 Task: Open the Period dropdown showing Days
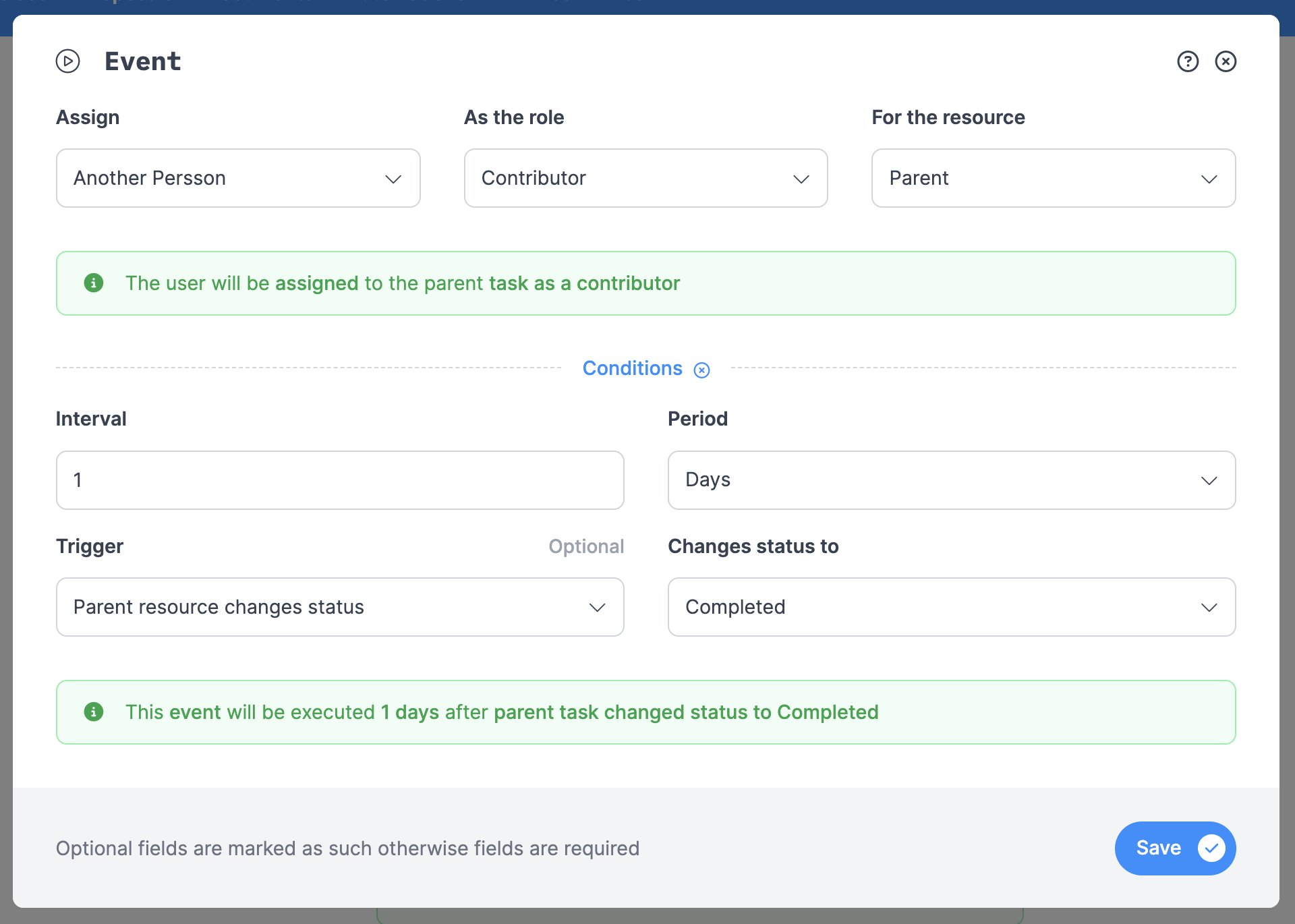click(x=951, y=480)
